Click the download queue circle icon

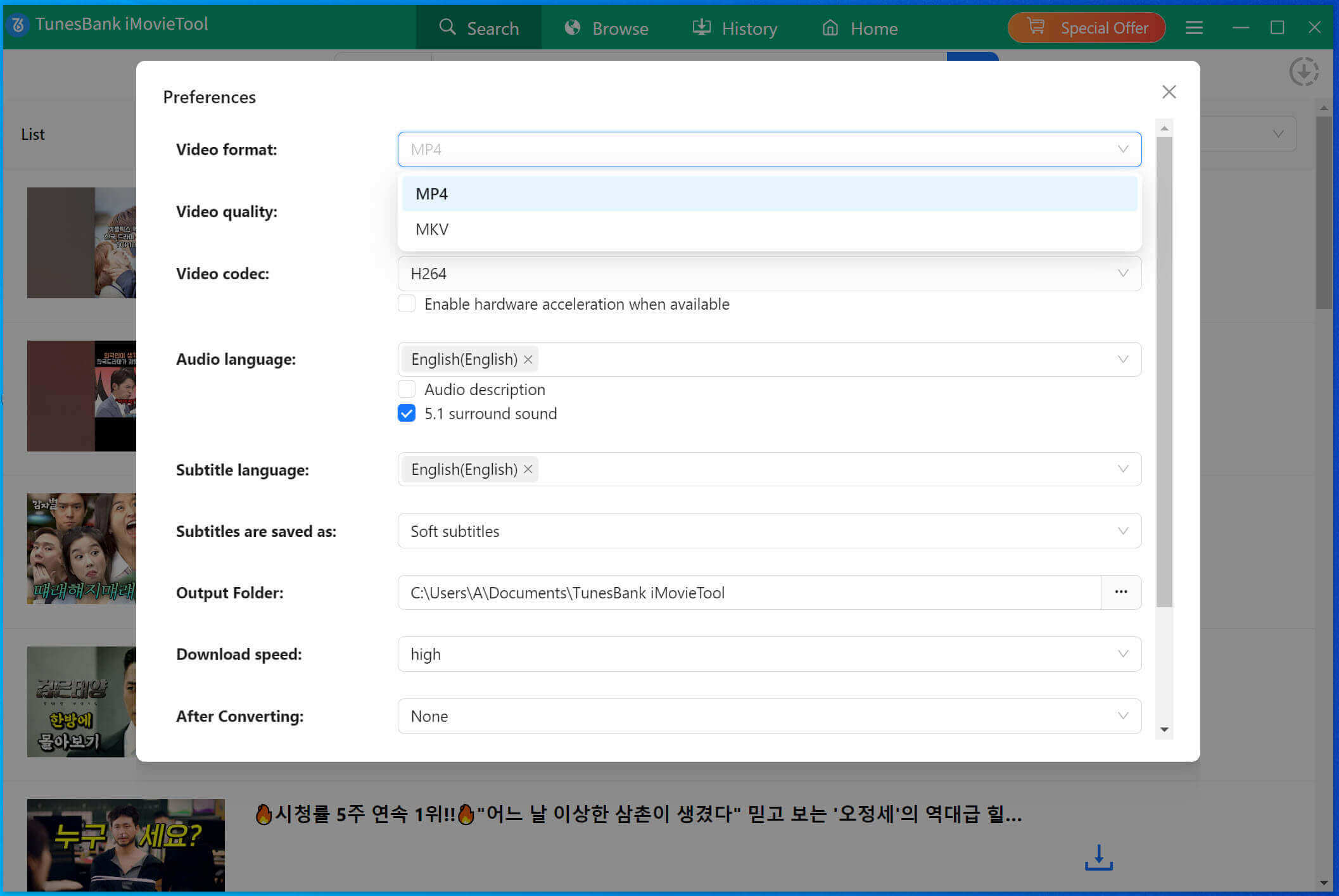click(1304, 72)
